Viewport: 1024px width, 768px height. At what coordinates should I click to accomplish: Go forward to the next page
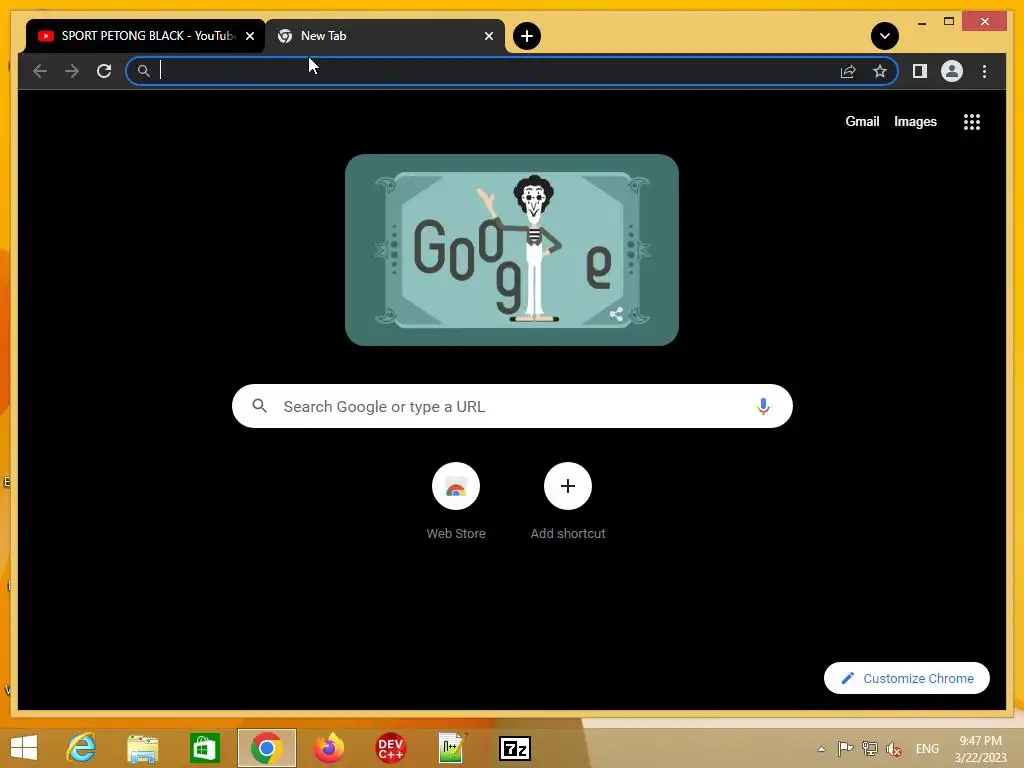click(72, 71)
